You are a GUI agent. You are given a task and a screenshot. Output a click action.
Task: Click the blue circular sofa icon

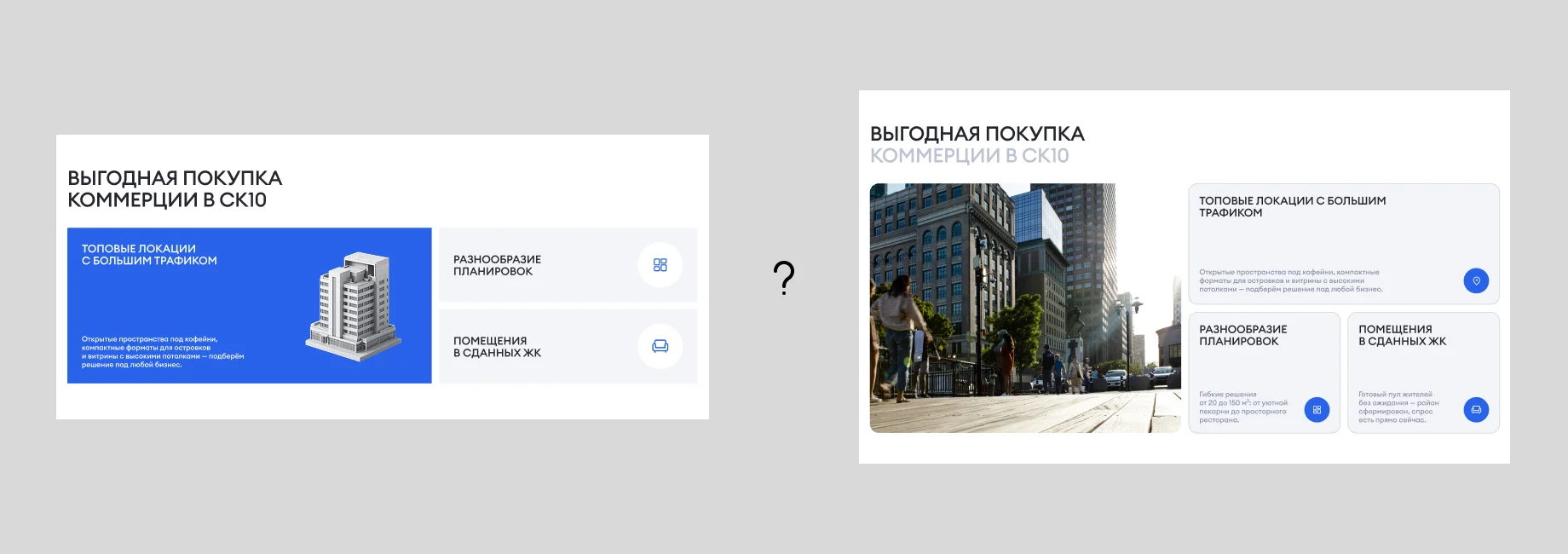click(1476, 410)
